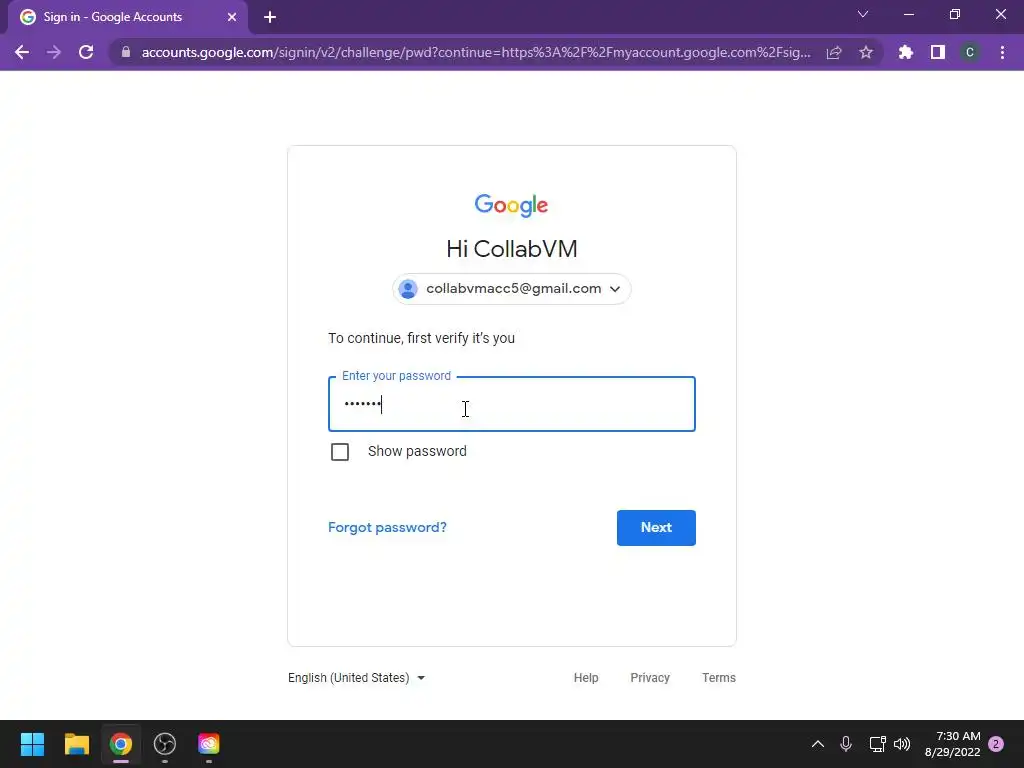Restore down the Chrome window

coord(955,14)
